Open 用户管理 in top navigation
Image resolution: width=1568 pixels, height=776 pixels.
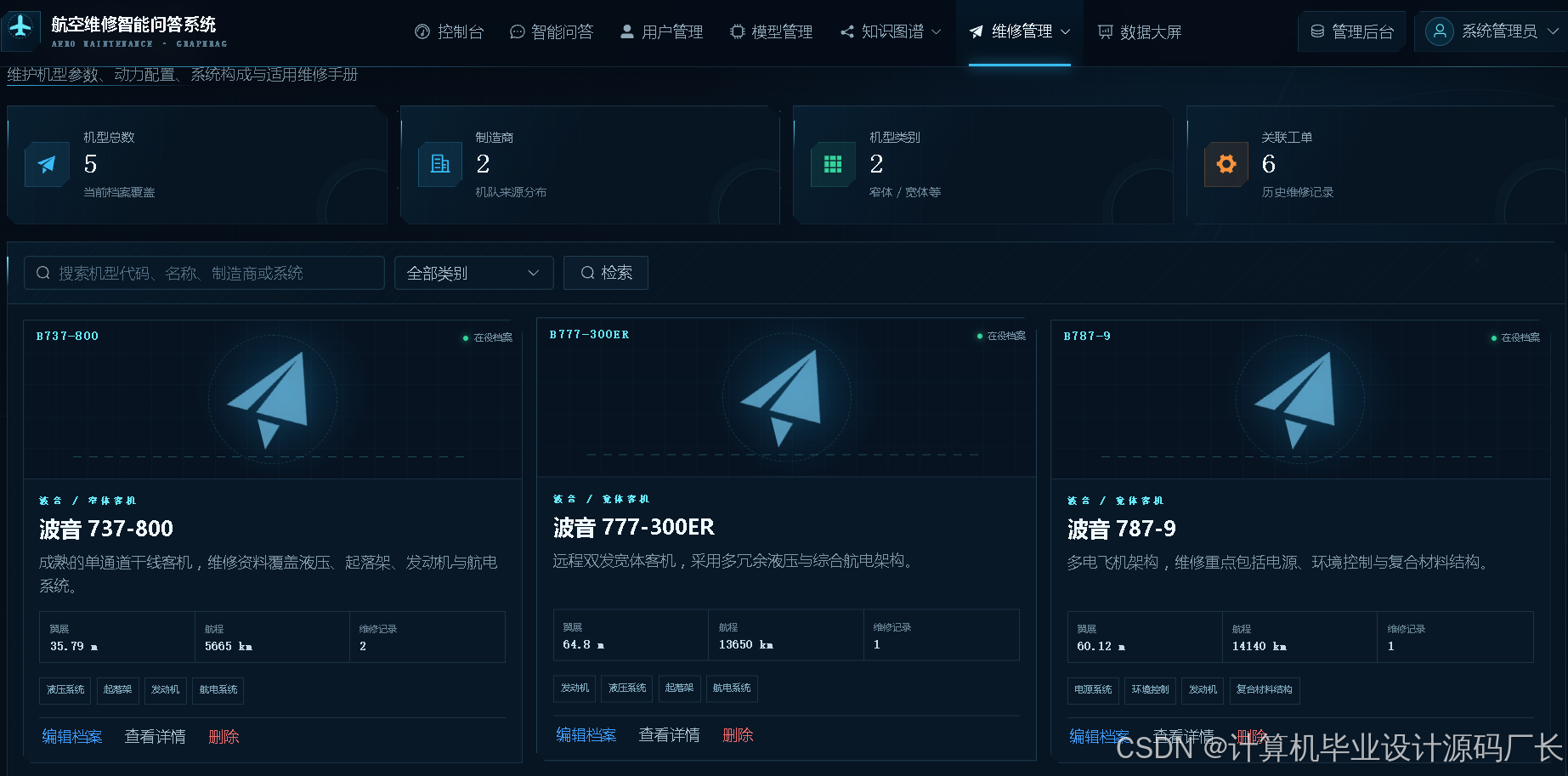(x=662, y=31)
